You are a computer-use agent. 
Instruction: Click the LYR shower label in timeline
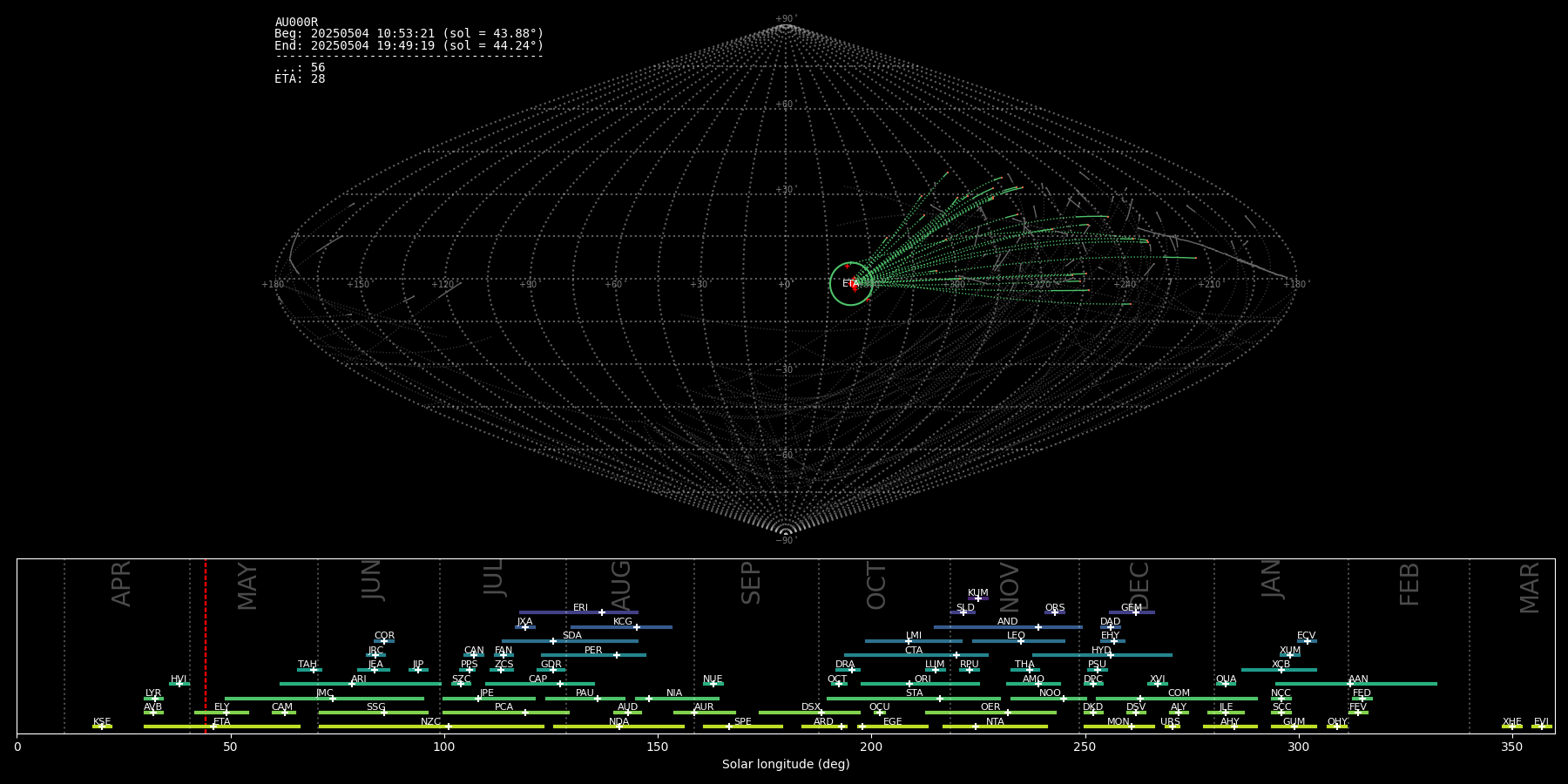pos(153,693)
